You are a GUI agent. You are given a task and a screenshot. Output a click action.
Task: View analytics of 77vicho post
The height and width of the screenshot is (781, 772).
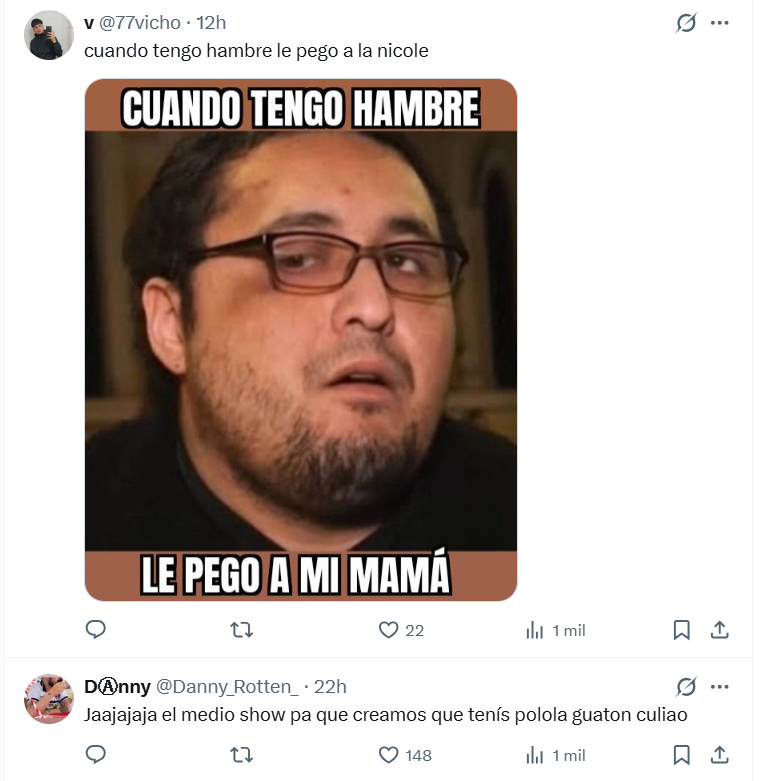pyautogui.click(x=555, y=631)
